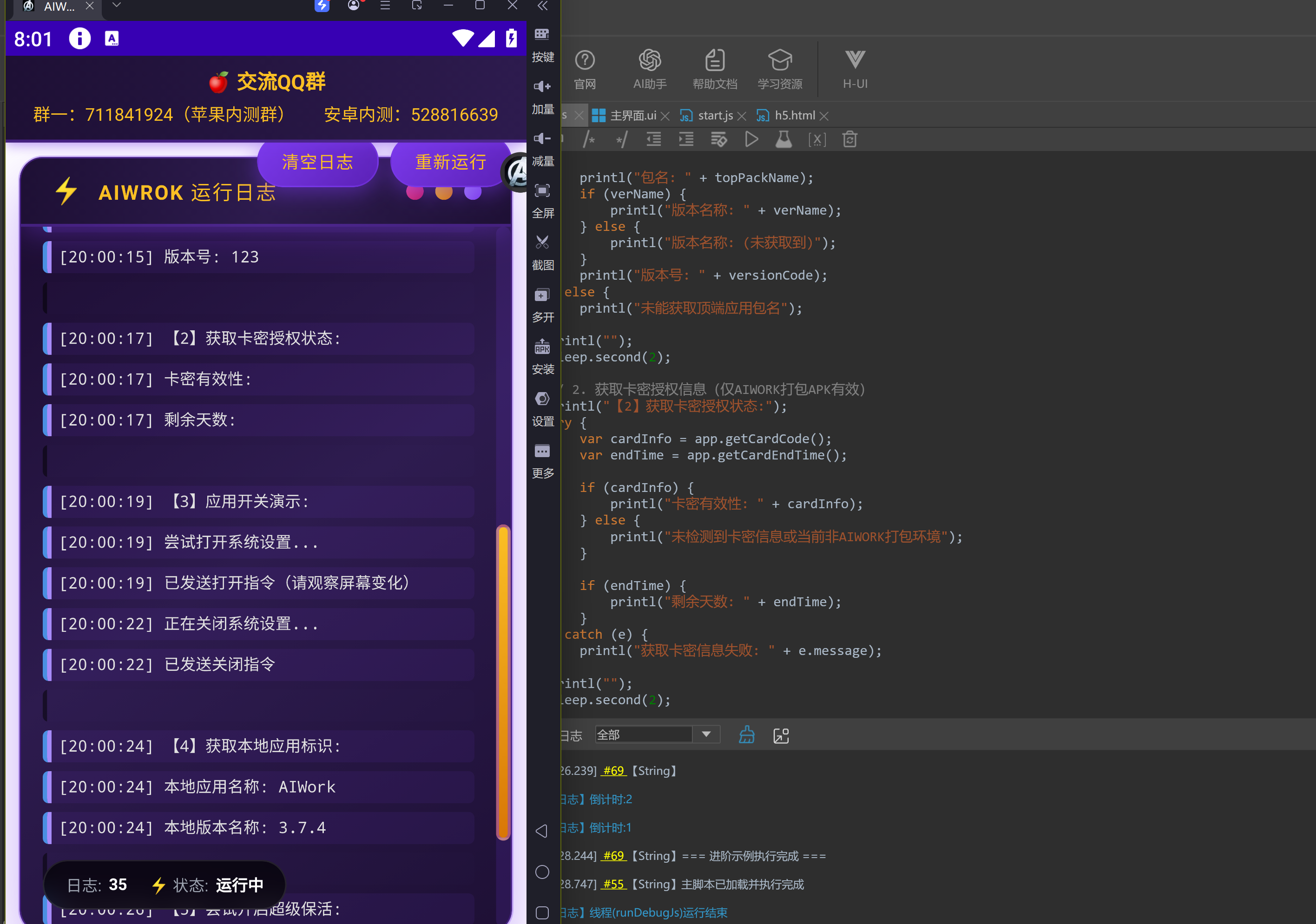Increase indent with the indent icon
The image size is (1316, 924).
[686, 139]
